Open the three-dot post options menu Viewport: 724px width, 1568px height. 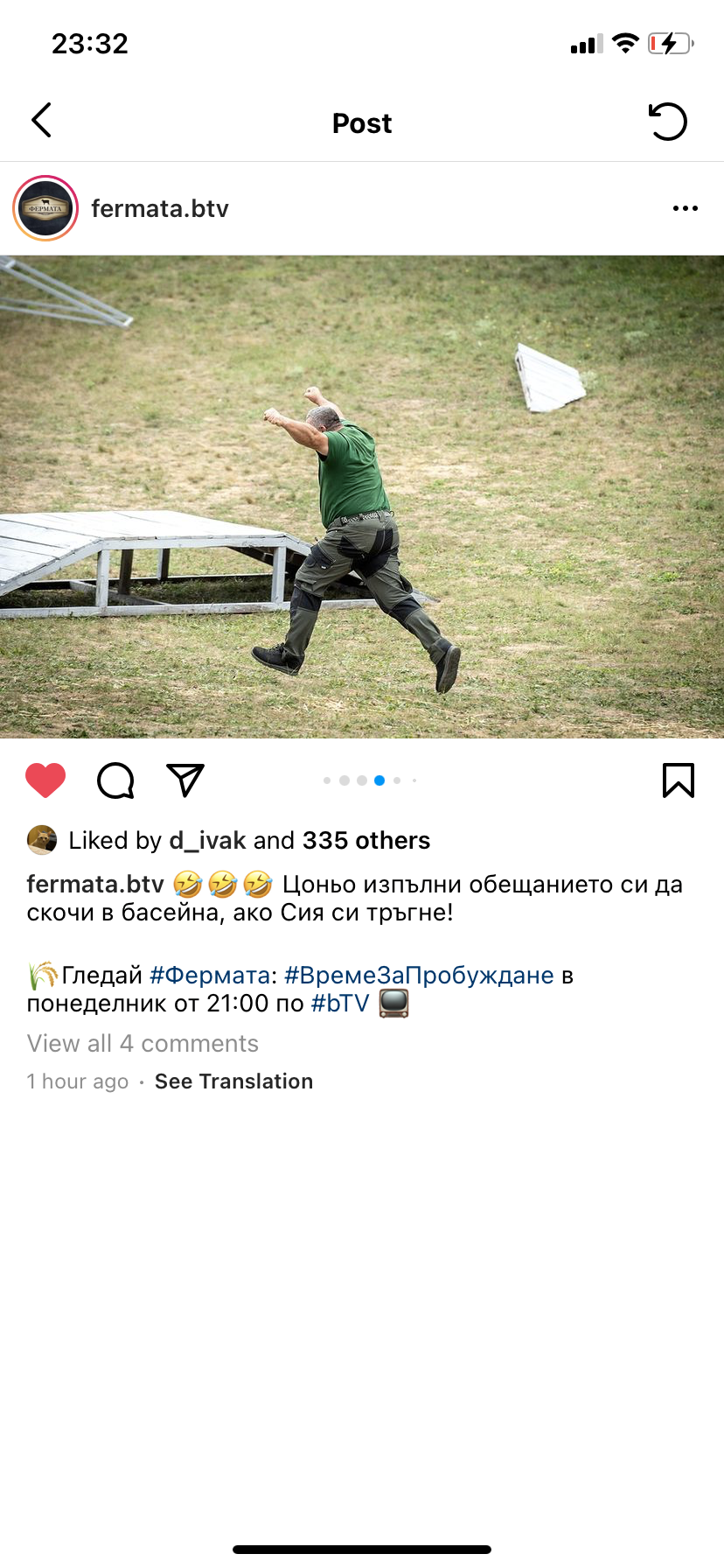point(686,208)
